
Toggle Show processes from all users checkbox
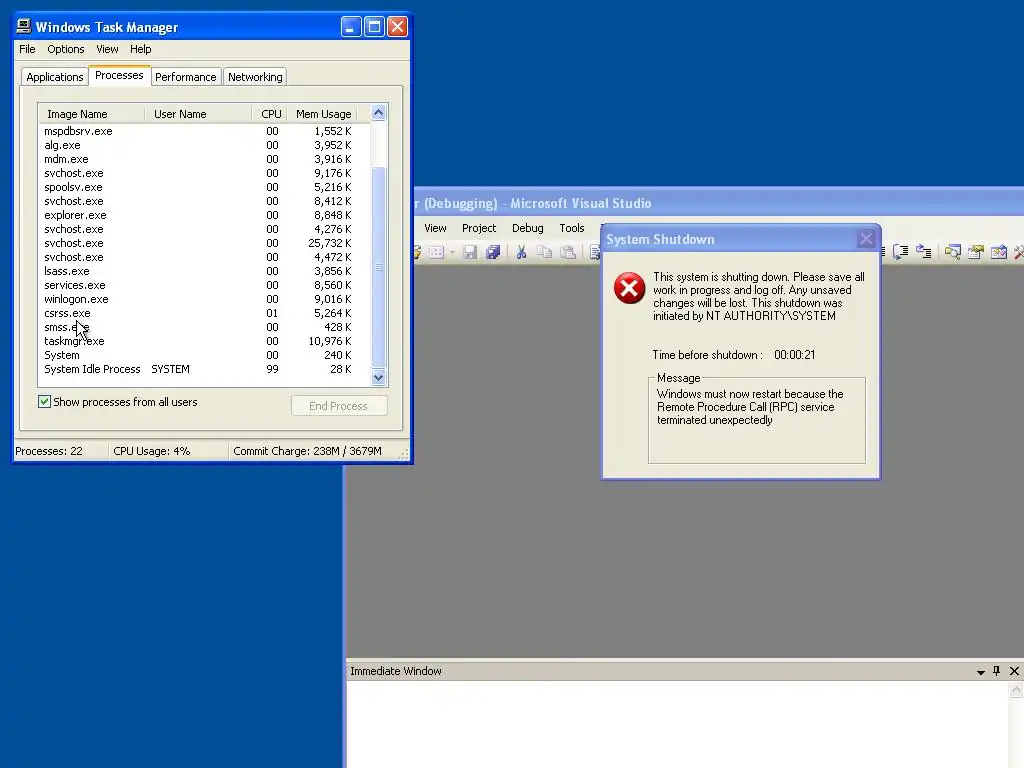44,402
